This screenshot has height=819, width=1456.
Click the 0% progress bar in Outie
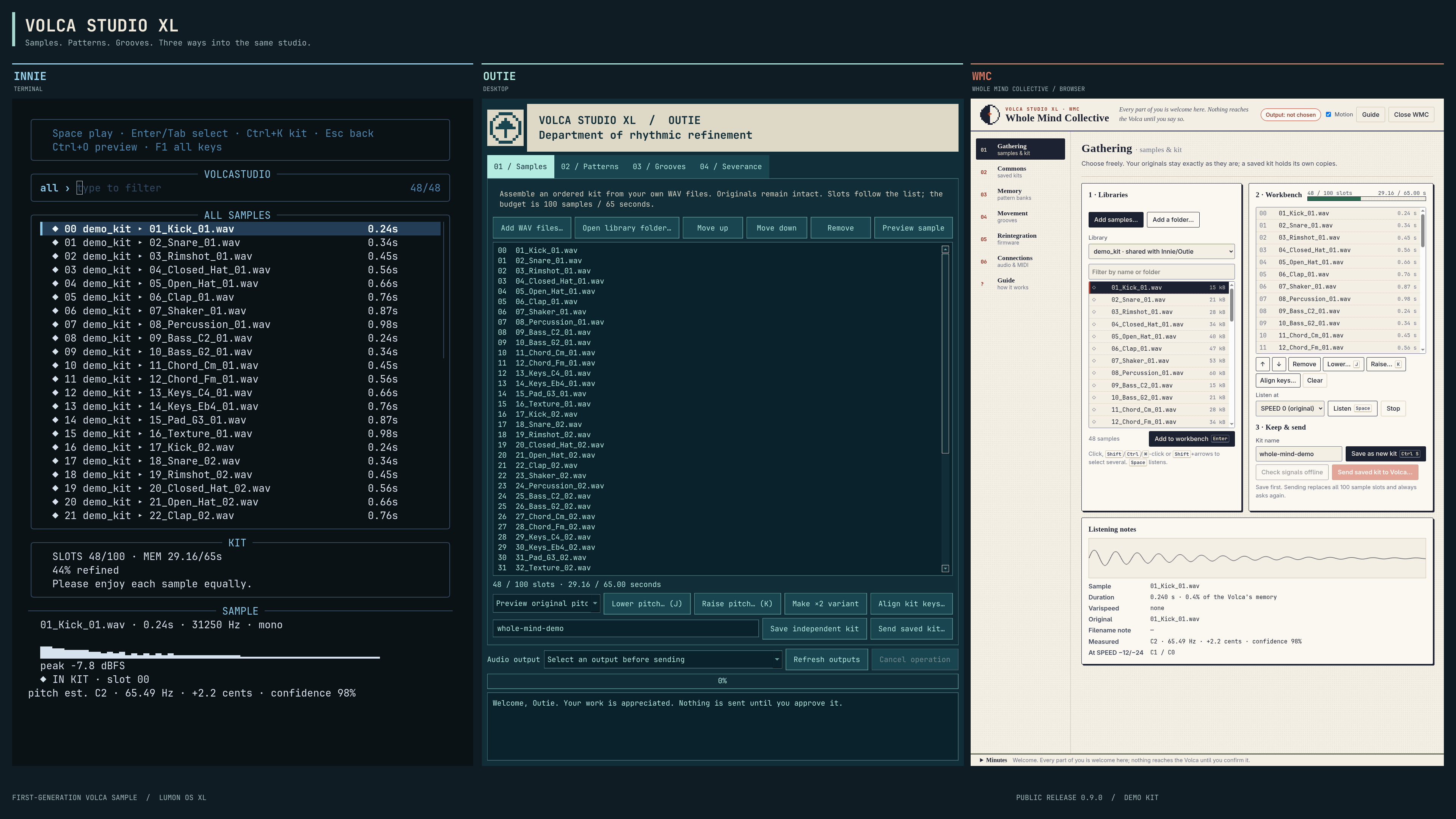click(722, 681)
